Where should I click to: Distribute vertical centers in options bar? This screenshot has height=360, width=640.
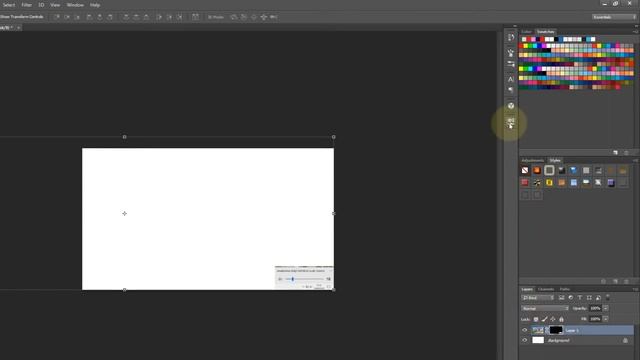136,17
